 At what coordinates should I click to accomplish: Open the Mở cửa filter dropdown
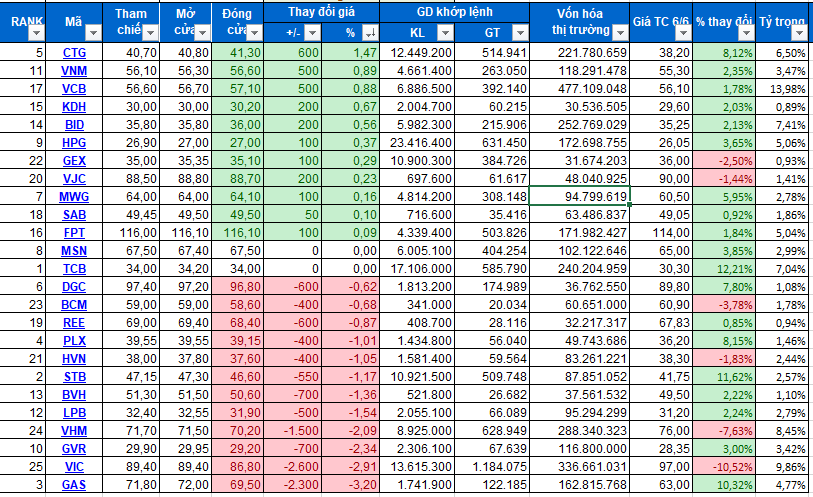click(x=202, y=34)
